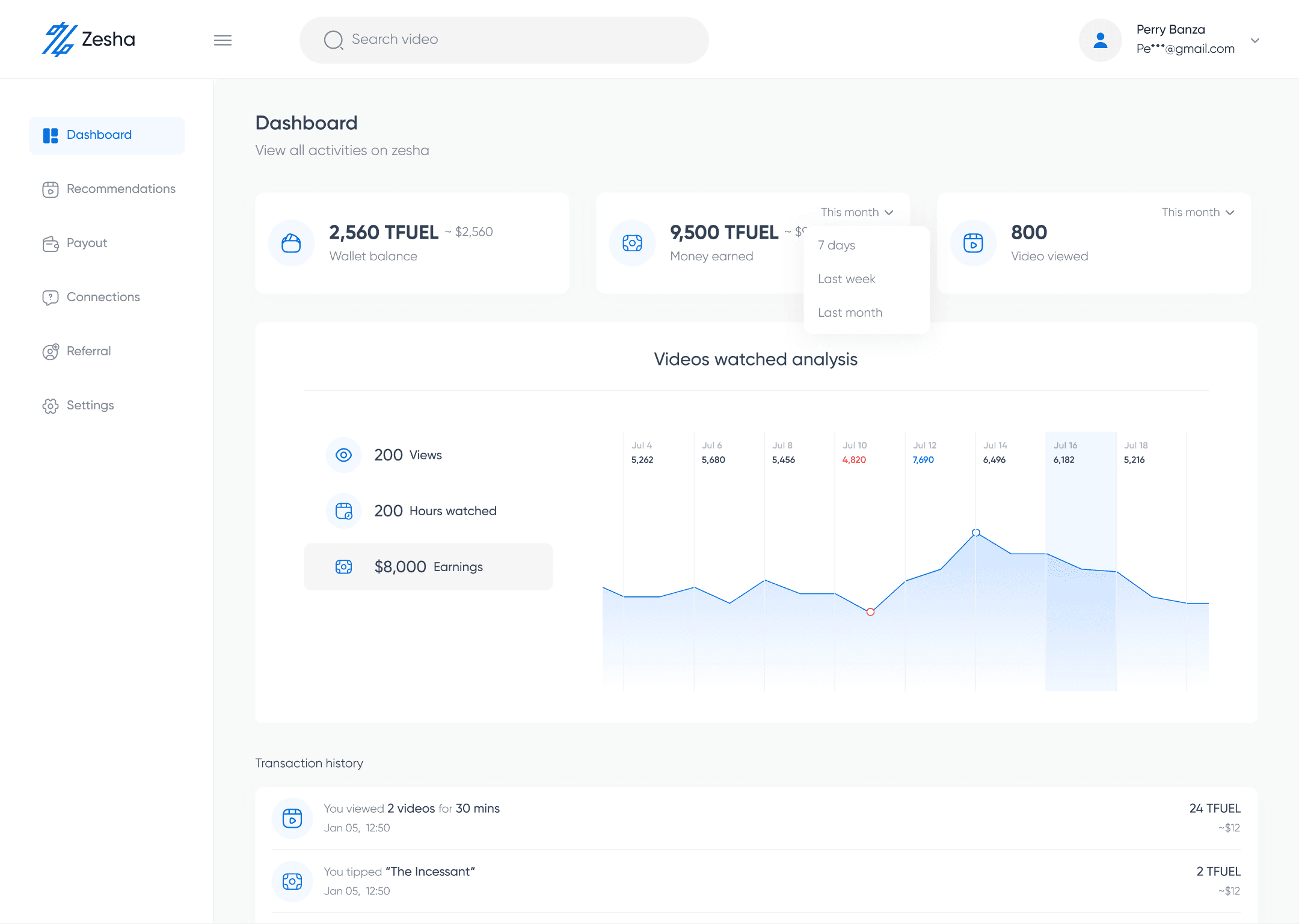
Task: Click the Money earned icon
Action: click(x=632, y=243)
